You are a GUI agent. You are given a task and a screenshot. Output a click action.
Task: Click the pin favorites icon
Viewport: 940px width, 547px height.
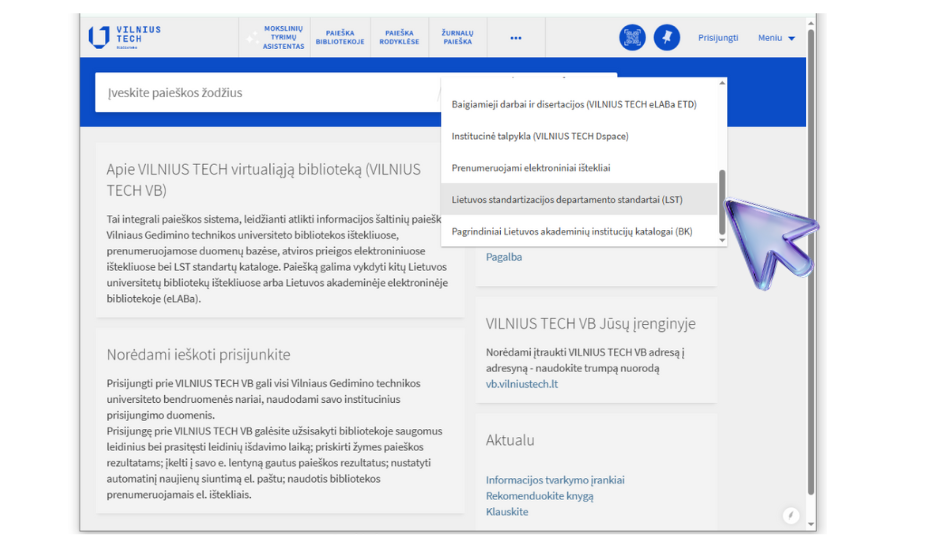(x=666, y=38)
